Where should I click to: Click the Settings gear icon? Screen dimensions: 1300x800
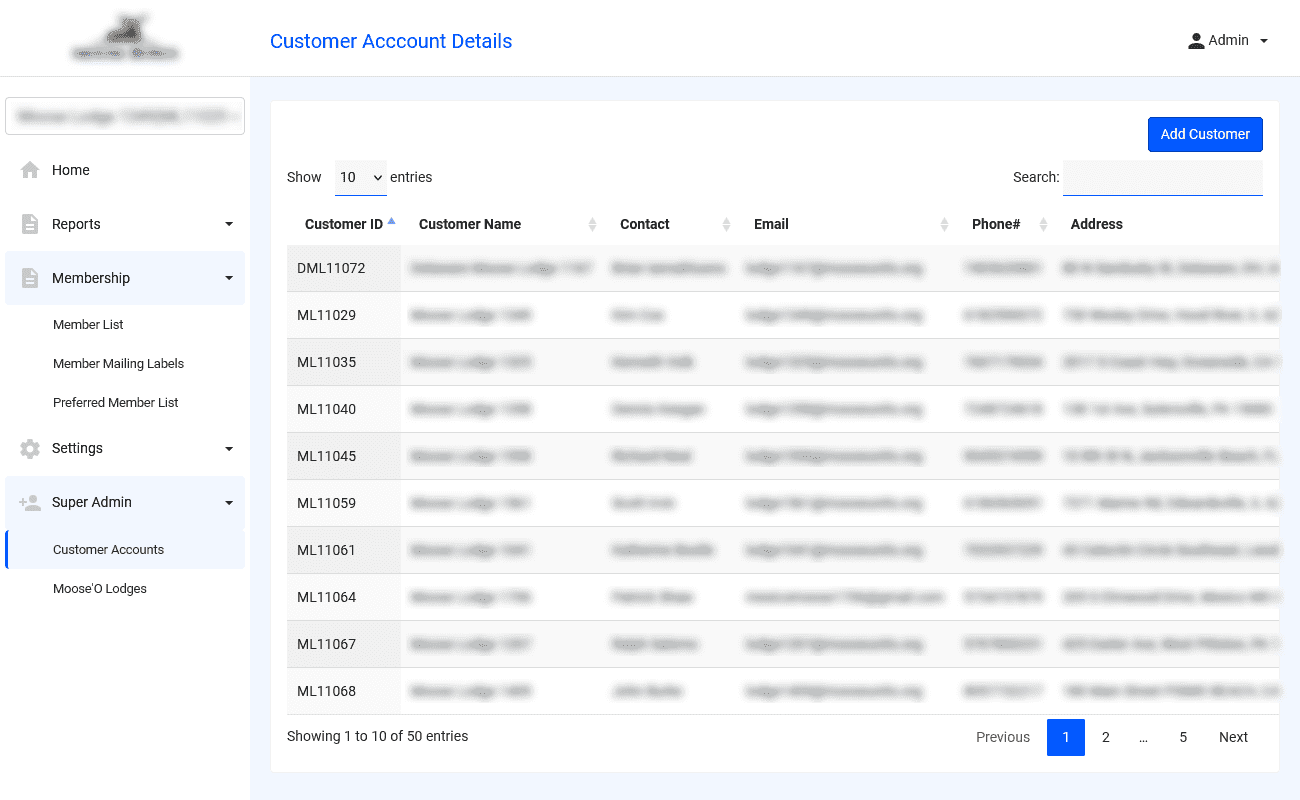[30, 448]
